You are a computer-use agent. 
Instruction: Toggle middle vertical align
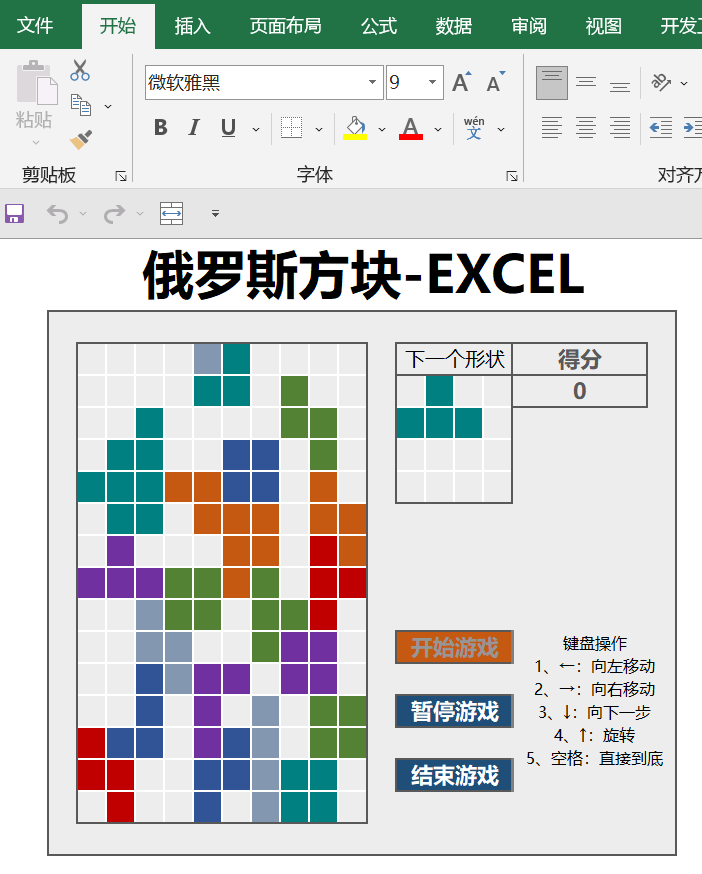[586, 82]
